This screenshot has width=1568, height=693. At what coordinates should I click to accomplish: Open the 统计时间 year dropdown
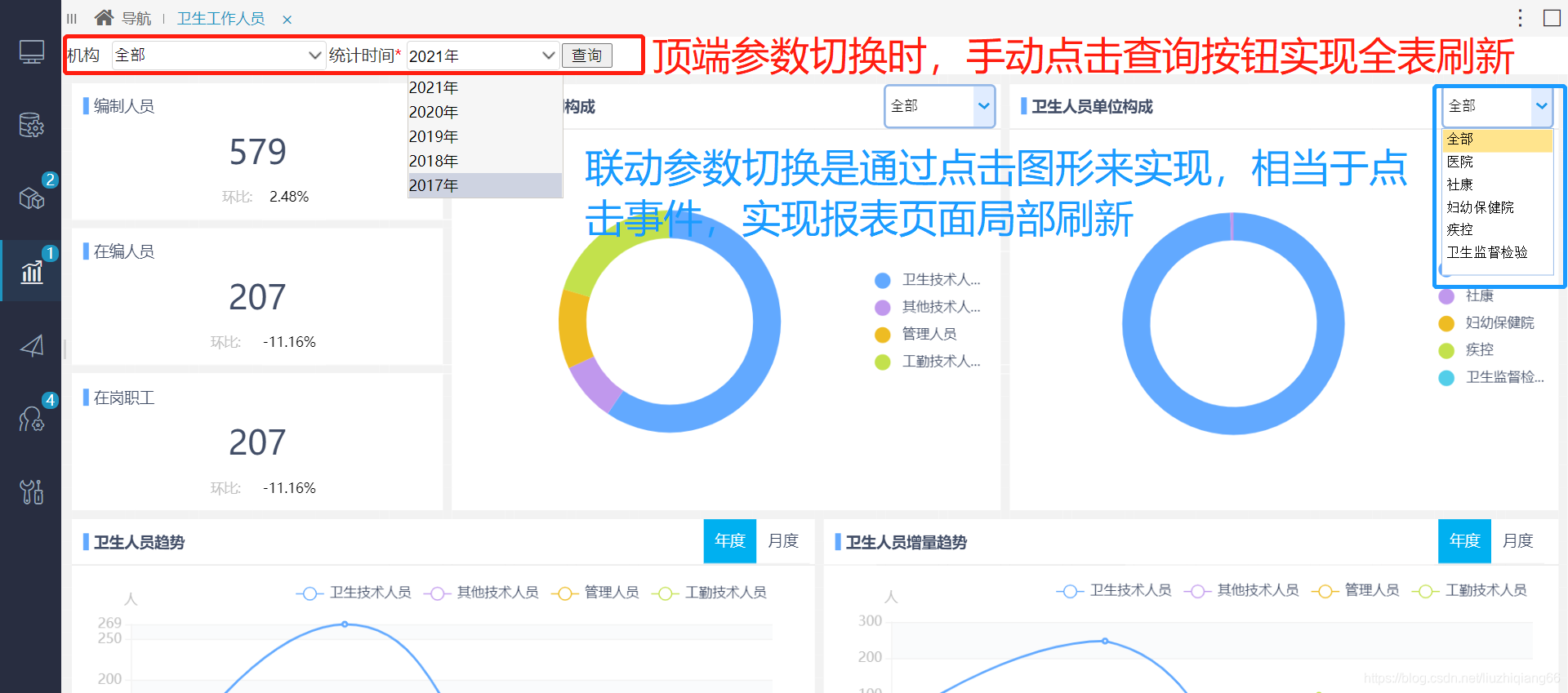click(x=483, y=56)
